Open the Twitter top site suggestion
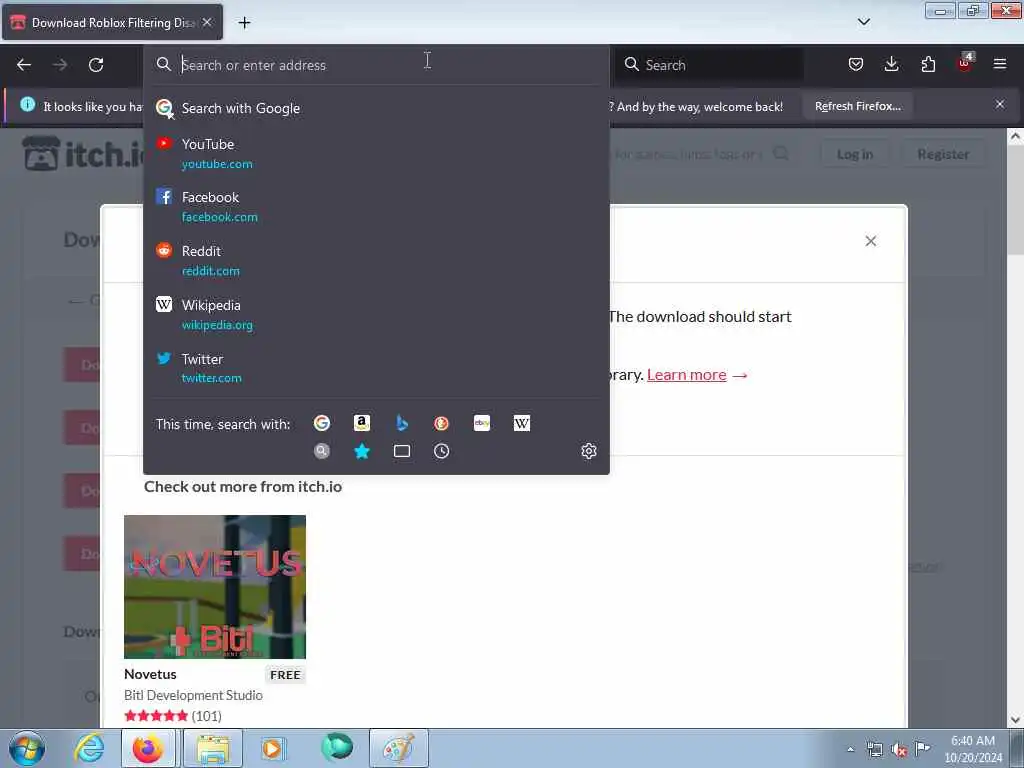This screenshot has height=768, width=1024. point(376,368)
